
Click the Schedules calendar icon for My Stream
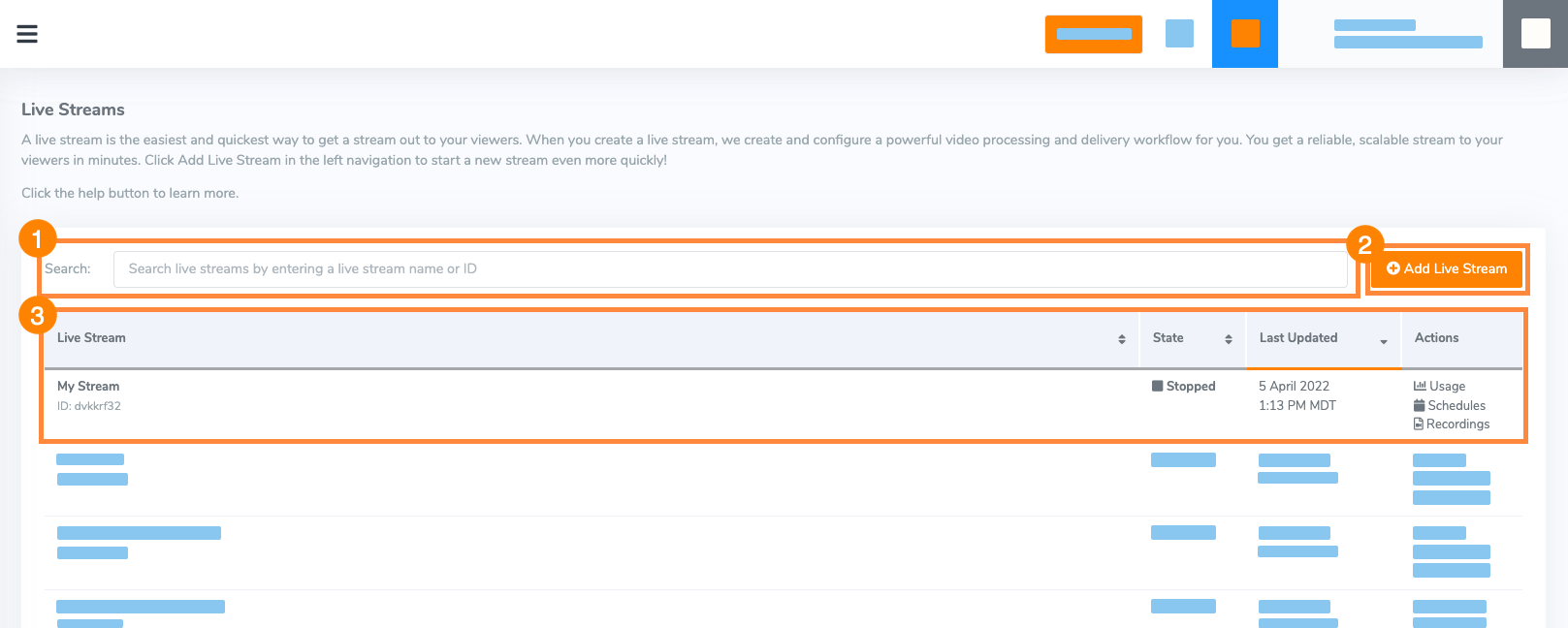click(x=1420, y=405)
